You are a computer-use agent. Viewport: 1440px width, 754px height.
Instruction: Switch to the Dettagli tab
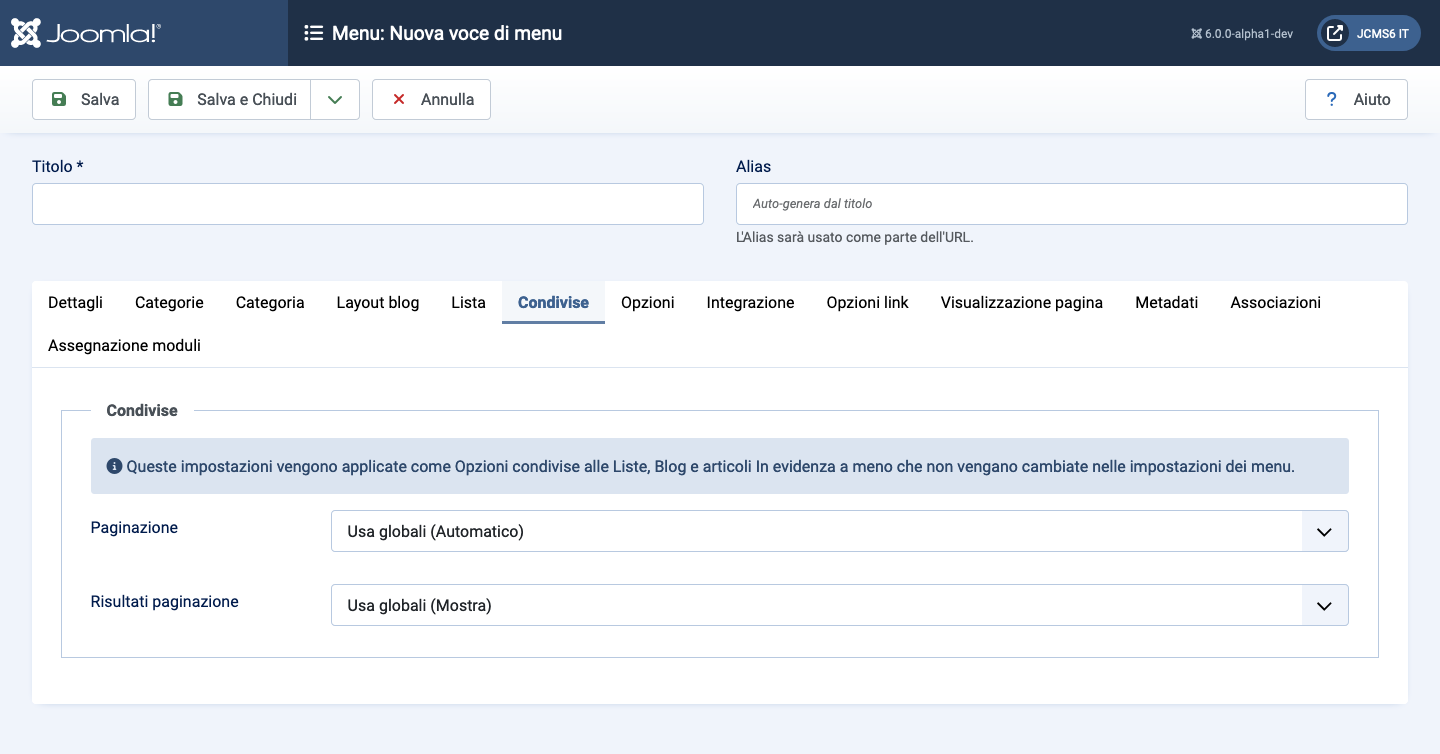pos(75,302)
